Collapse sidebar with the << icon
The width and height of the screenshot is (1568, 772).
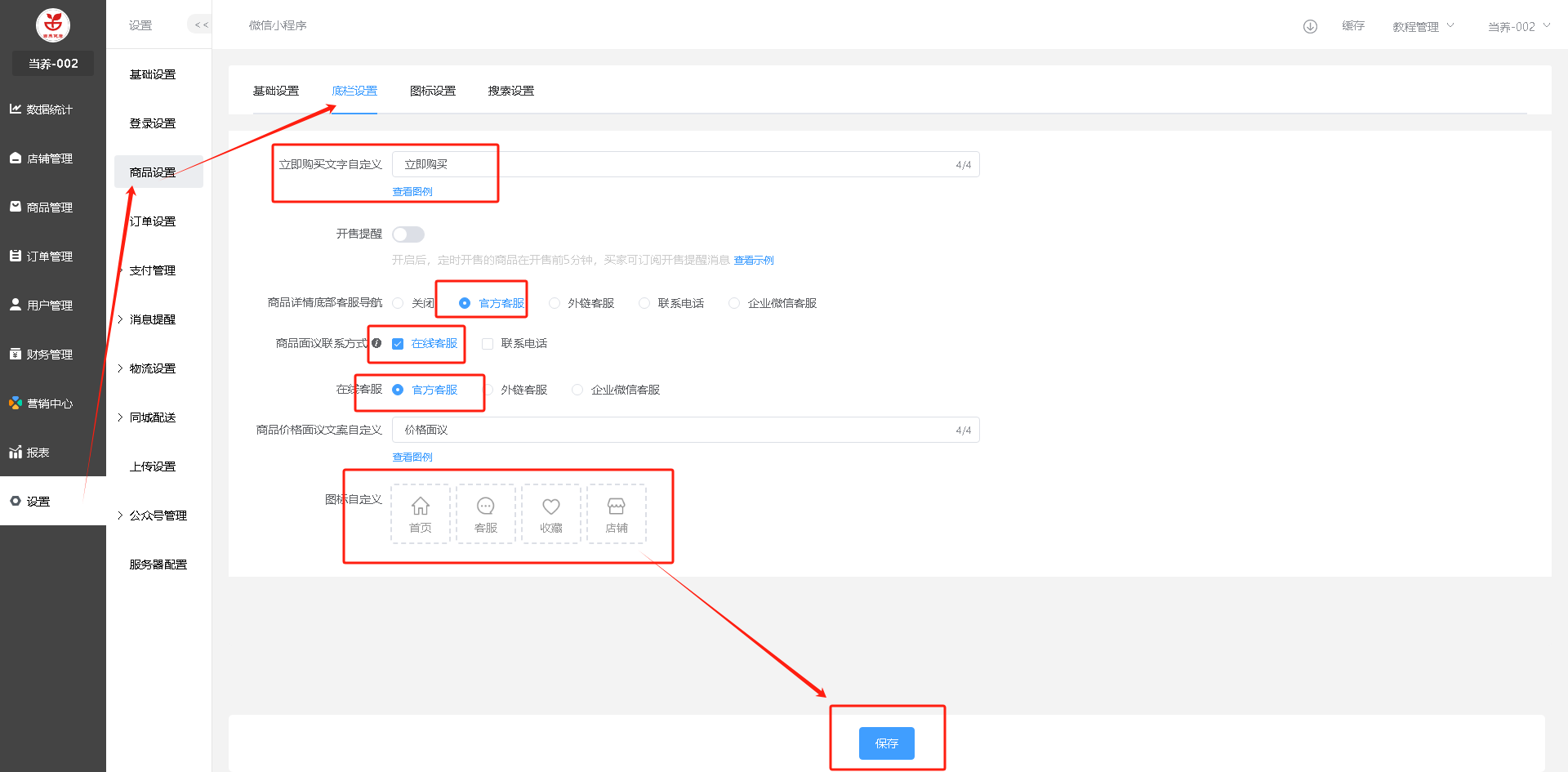(200, 25)
